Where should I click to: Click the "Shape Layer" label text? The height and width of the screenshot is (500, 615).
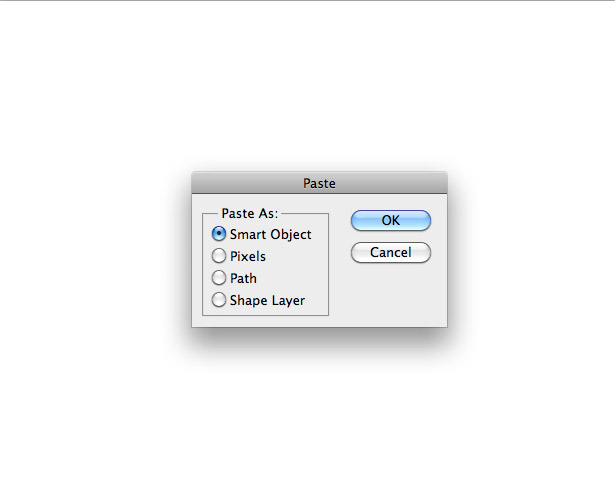[x=267, y=301]
